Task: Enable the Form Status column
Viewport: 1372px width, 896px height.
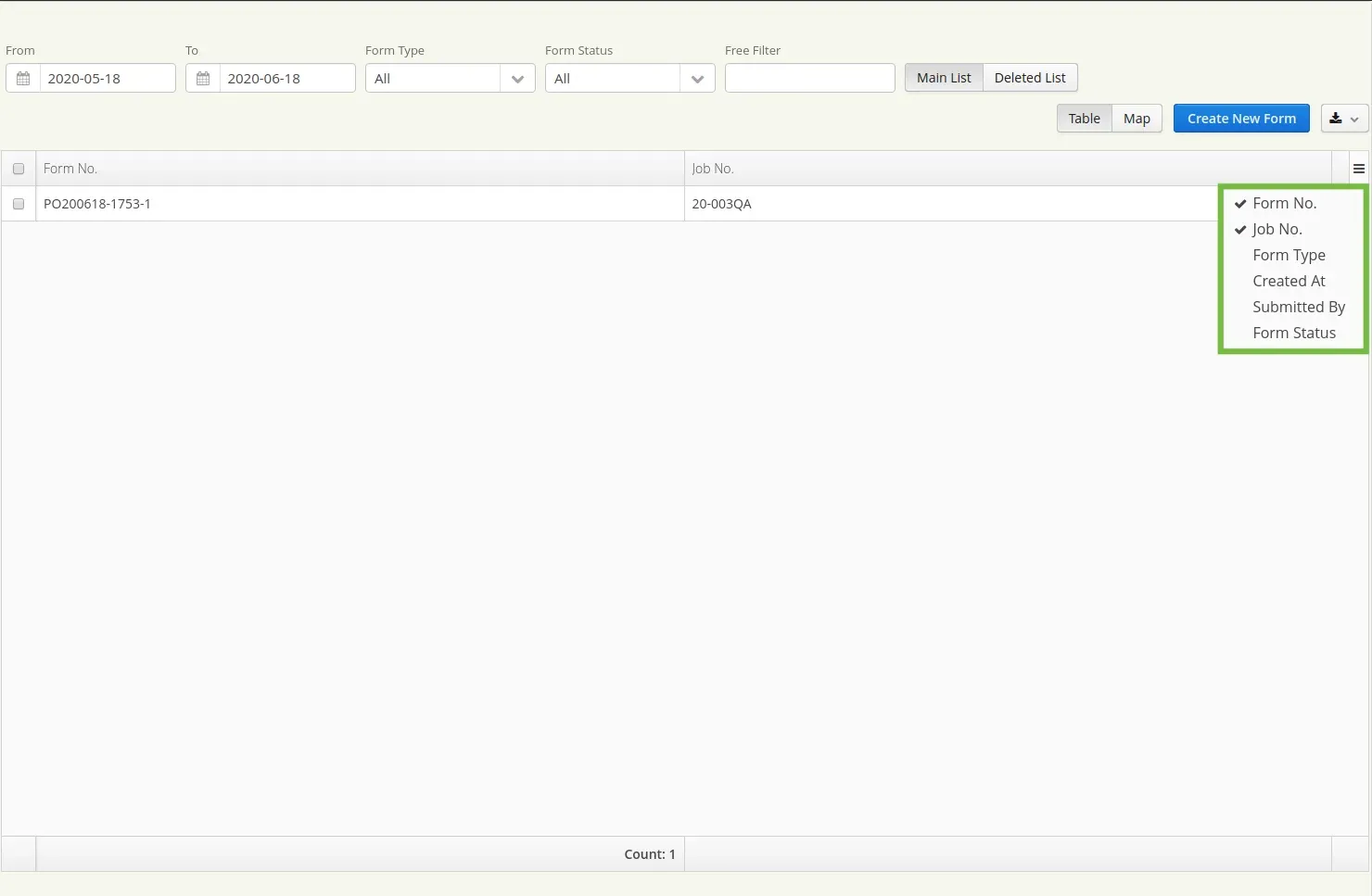Action: (x=1294, y=333)
